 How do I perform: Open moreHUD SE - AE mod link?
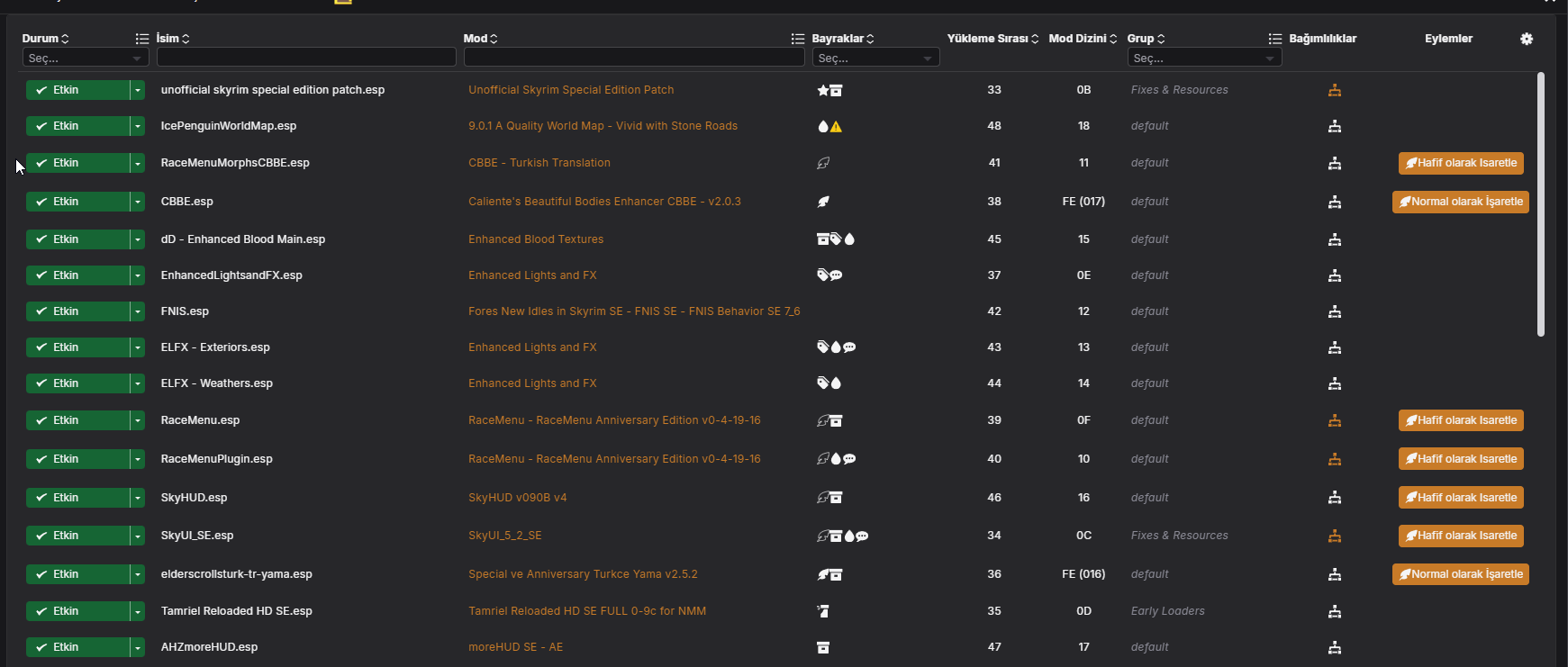click(515, 647)
